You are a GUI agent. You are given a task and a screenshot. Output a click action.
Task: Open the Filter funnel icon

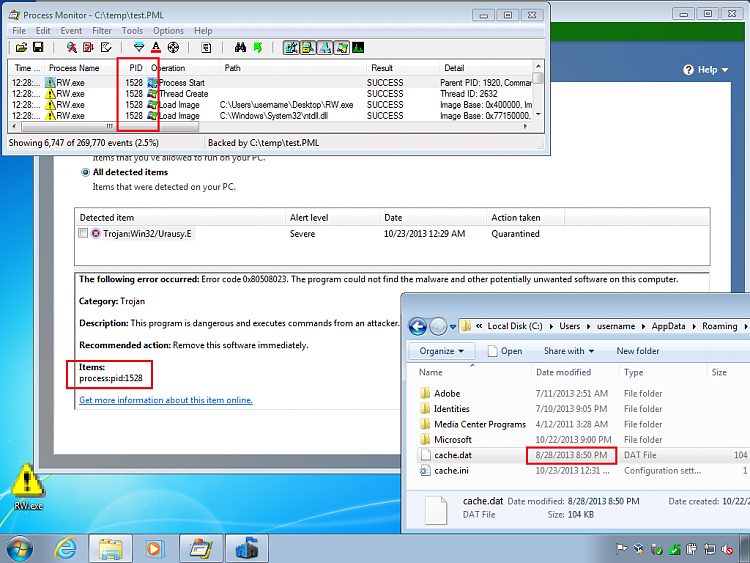(x=139, y=47)
